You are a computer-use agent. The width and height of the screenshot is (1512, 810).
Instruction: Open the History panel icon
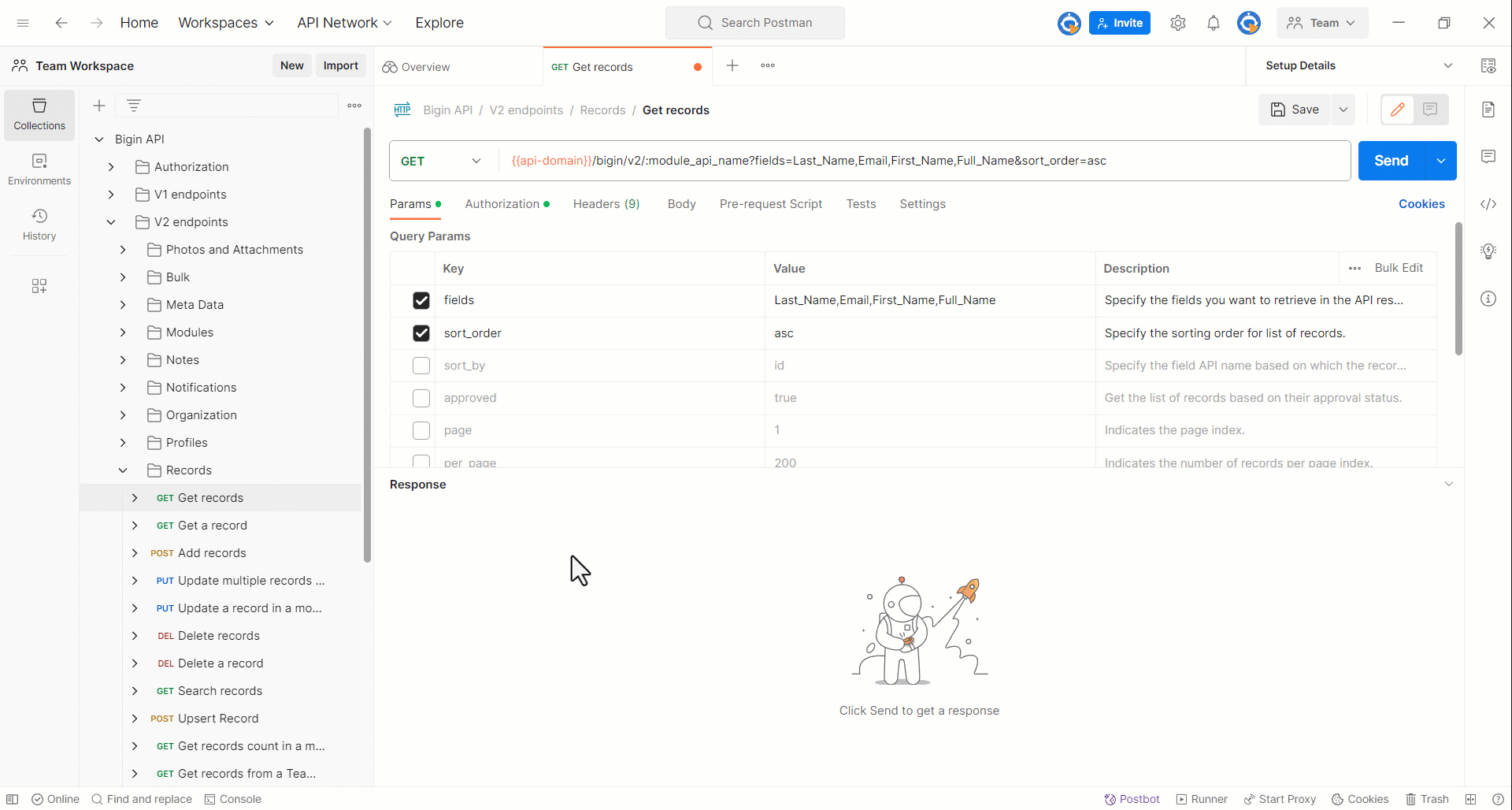click(x=39, y=225)
